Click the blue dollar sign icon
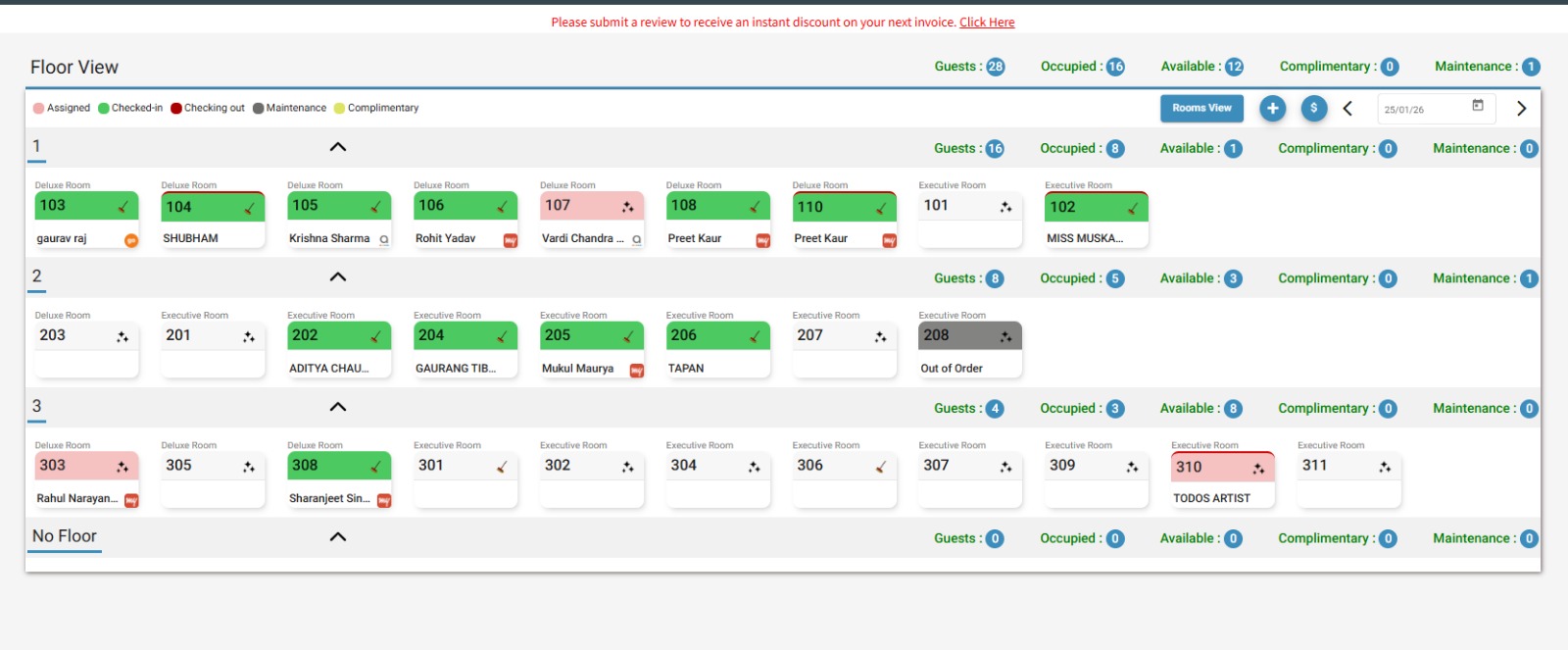 1314,109
